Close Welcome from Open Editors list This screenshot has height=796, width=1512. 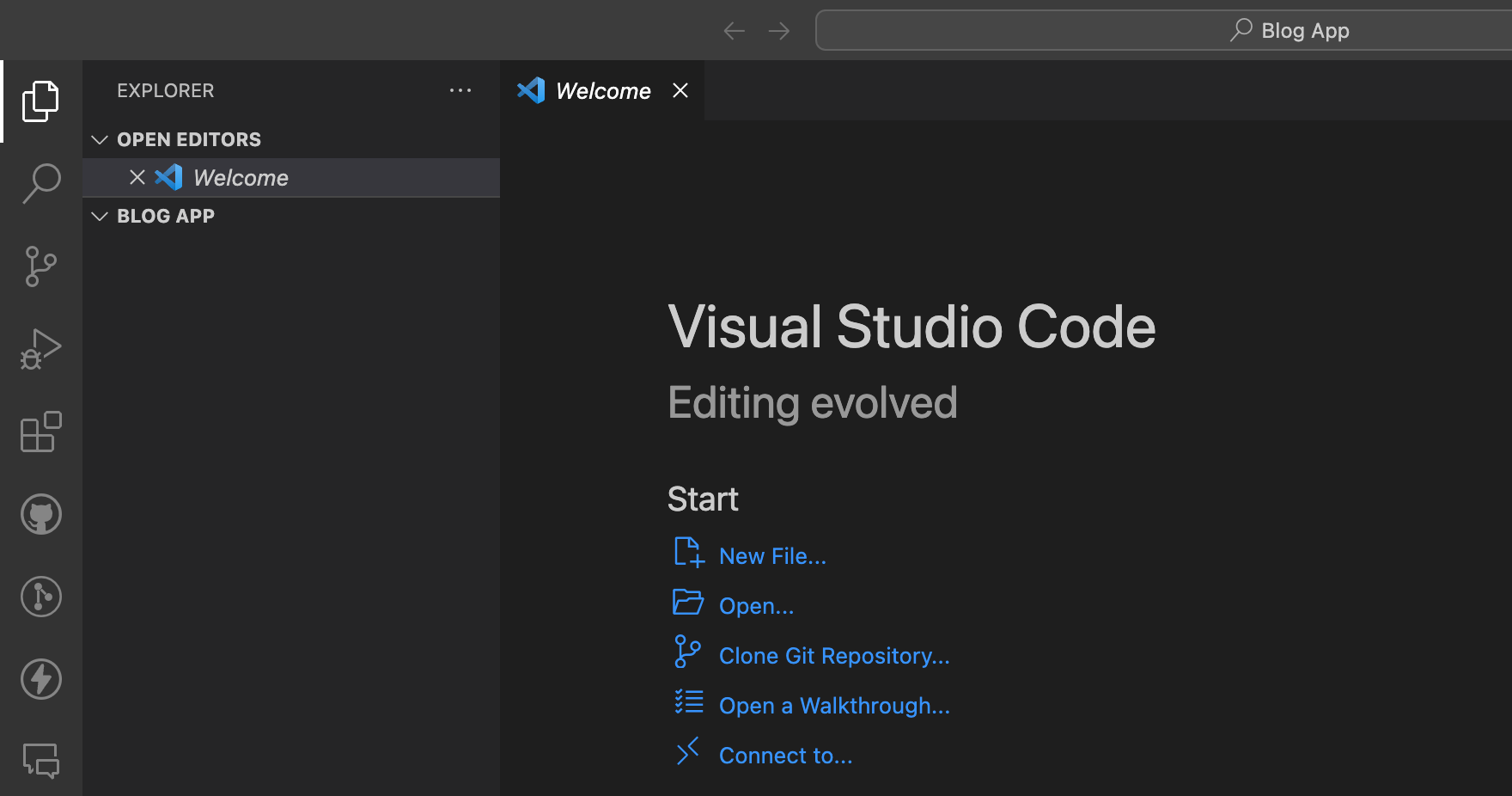137,177
